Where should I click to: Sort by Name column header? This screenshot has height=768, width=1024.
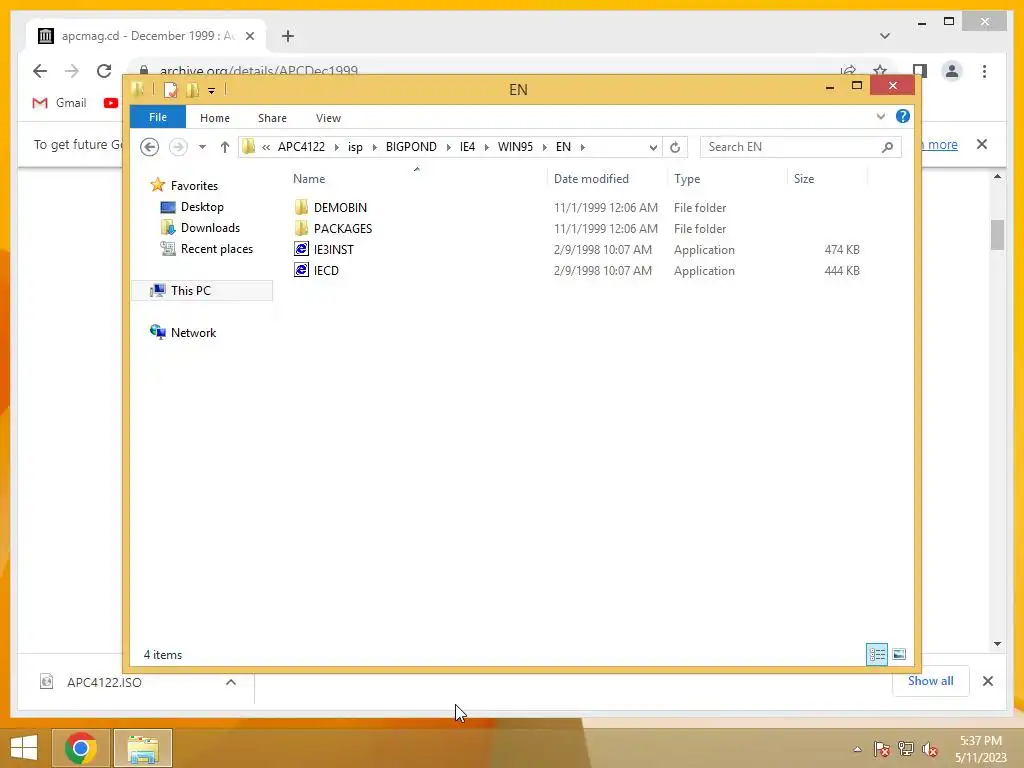[418, 179]
